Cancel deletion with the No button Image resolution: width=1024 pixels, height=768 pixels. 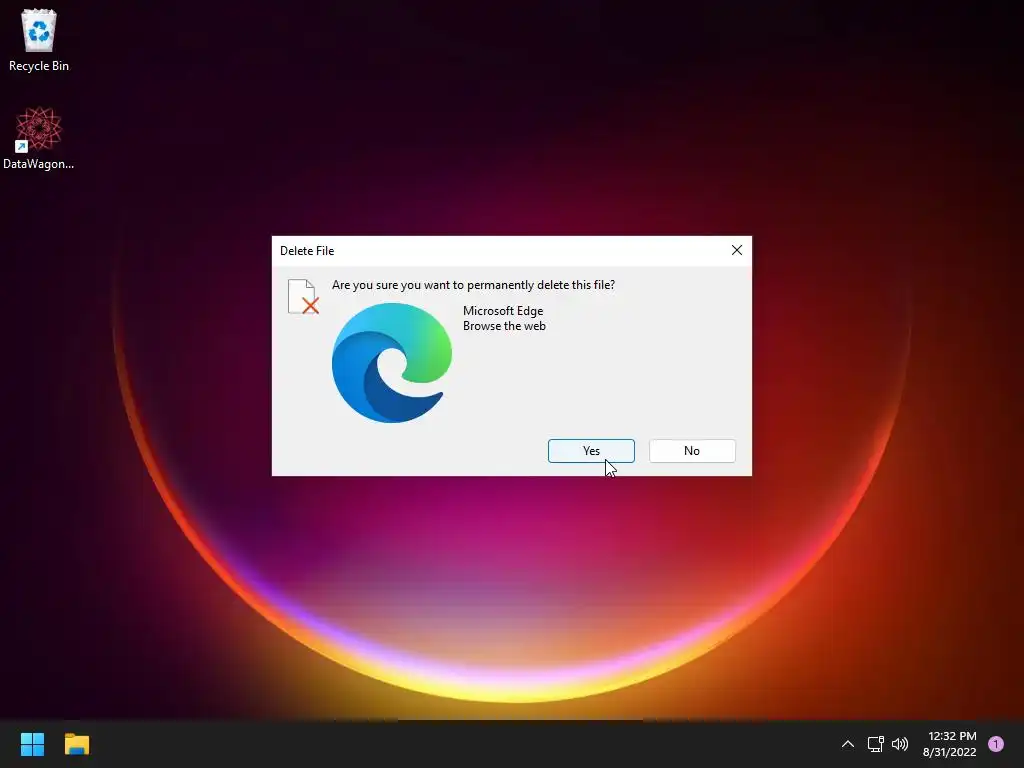tap(692, 451)
